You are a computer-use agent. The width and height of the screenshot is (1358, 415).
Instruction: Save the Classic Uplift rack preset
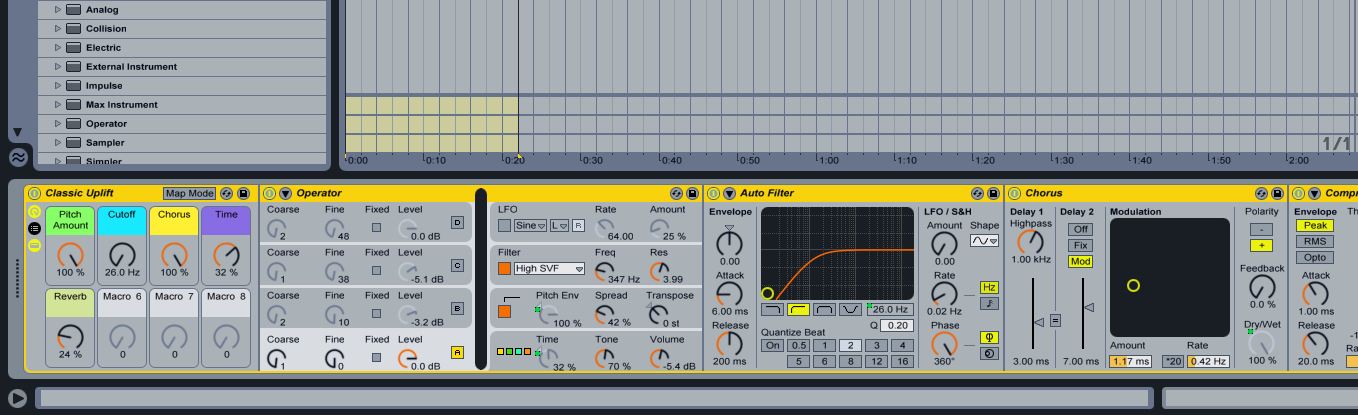(243, 193)
